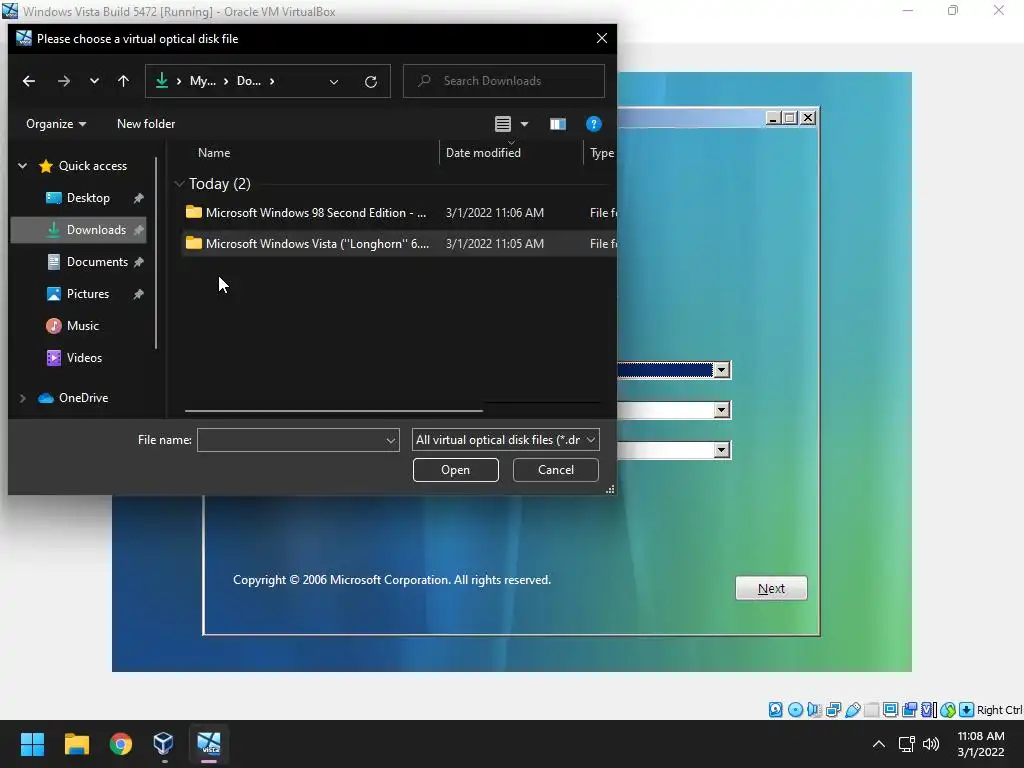Click the display settings status icon
The height and width of the screenshot is (768, 1024).
point(890,710)
